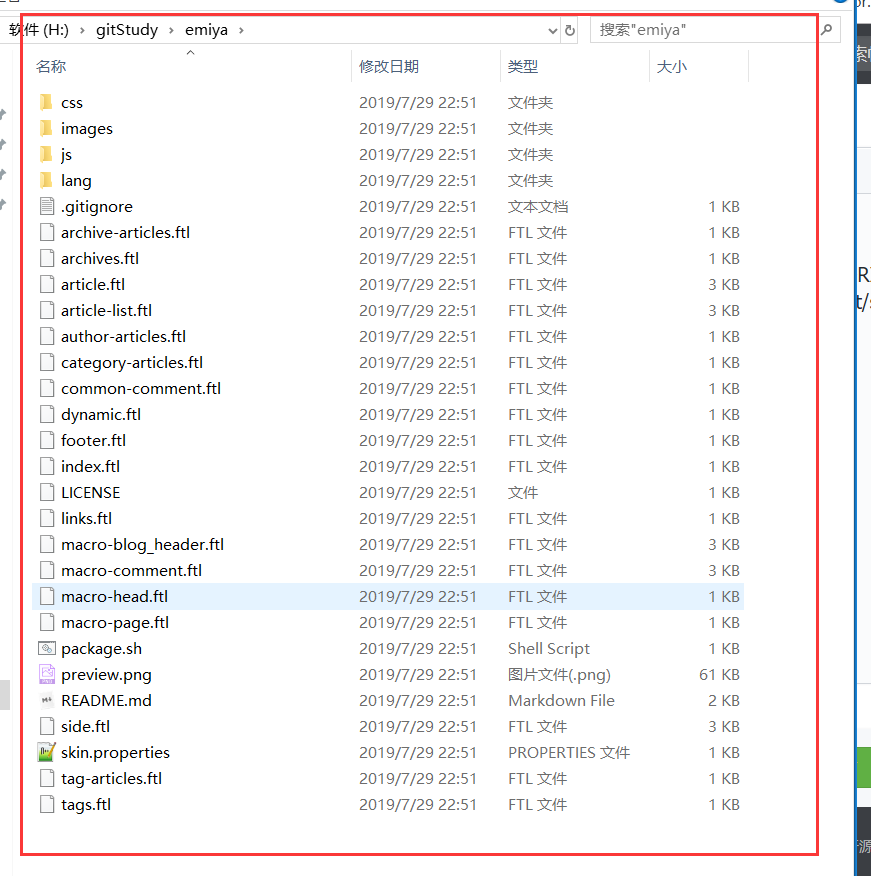Image resolution: width=871 pixels, height=876 pixels.
Task: Open the address bar history dropdown
Action: click(x=553, y=30)
